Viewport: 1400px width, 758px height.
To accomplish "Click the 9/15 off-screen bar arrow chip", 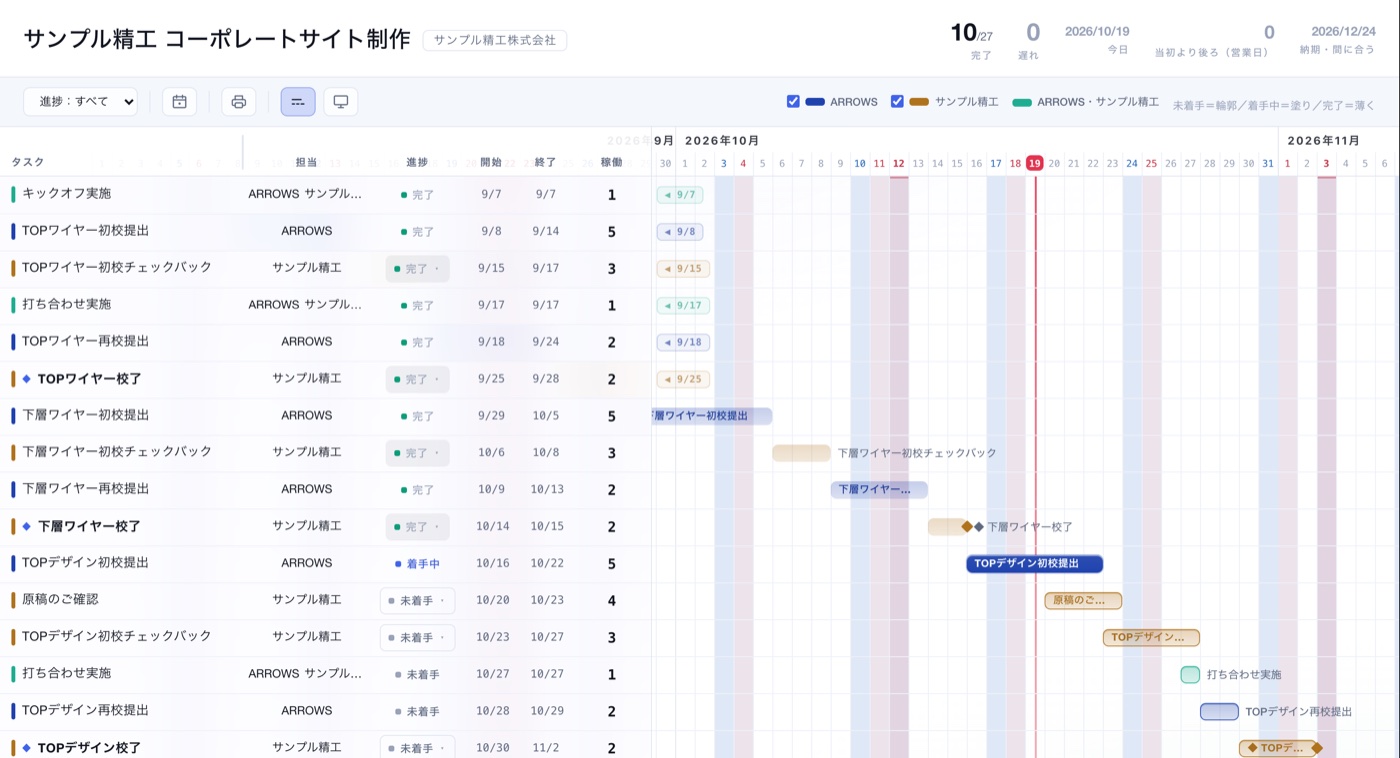I will pyautogui.click(x=683, y=269).
